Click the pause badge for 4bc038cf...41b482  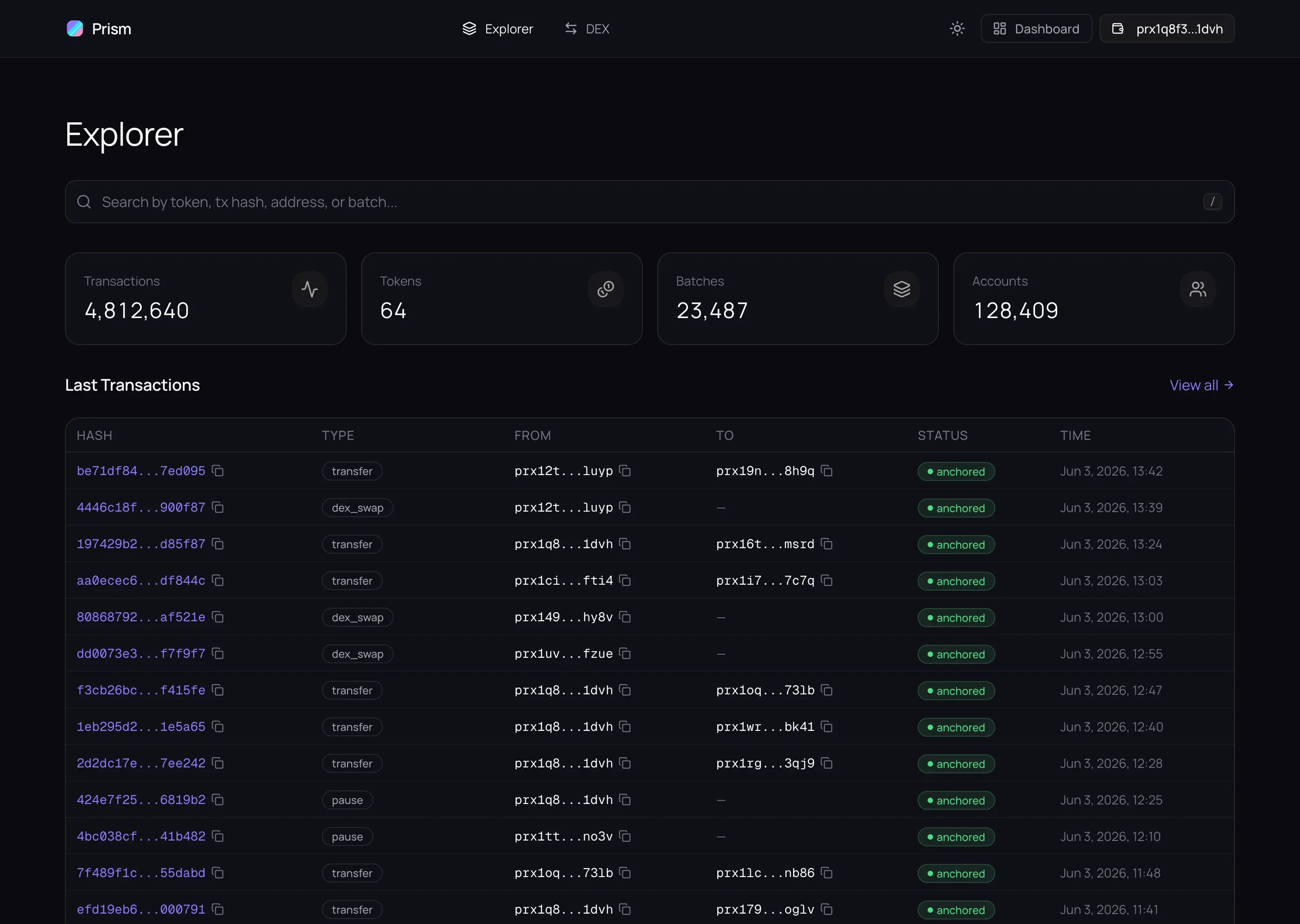coord(347,836)
